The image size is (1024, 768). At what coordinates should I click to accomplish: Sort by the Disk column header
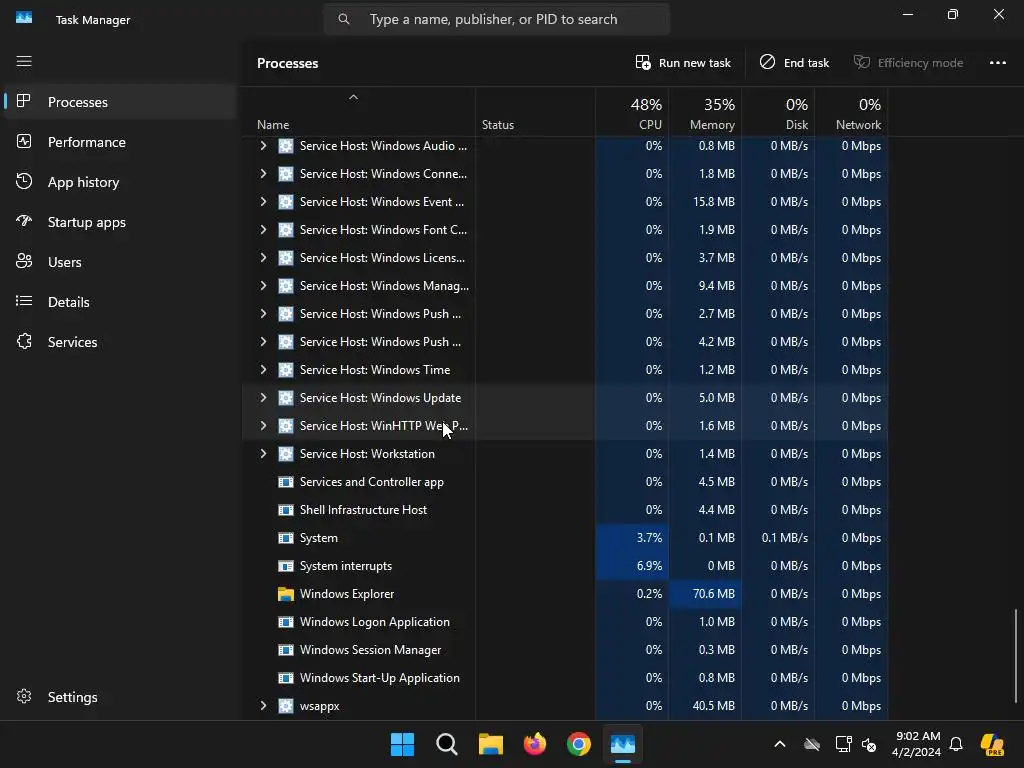(778, 113)
